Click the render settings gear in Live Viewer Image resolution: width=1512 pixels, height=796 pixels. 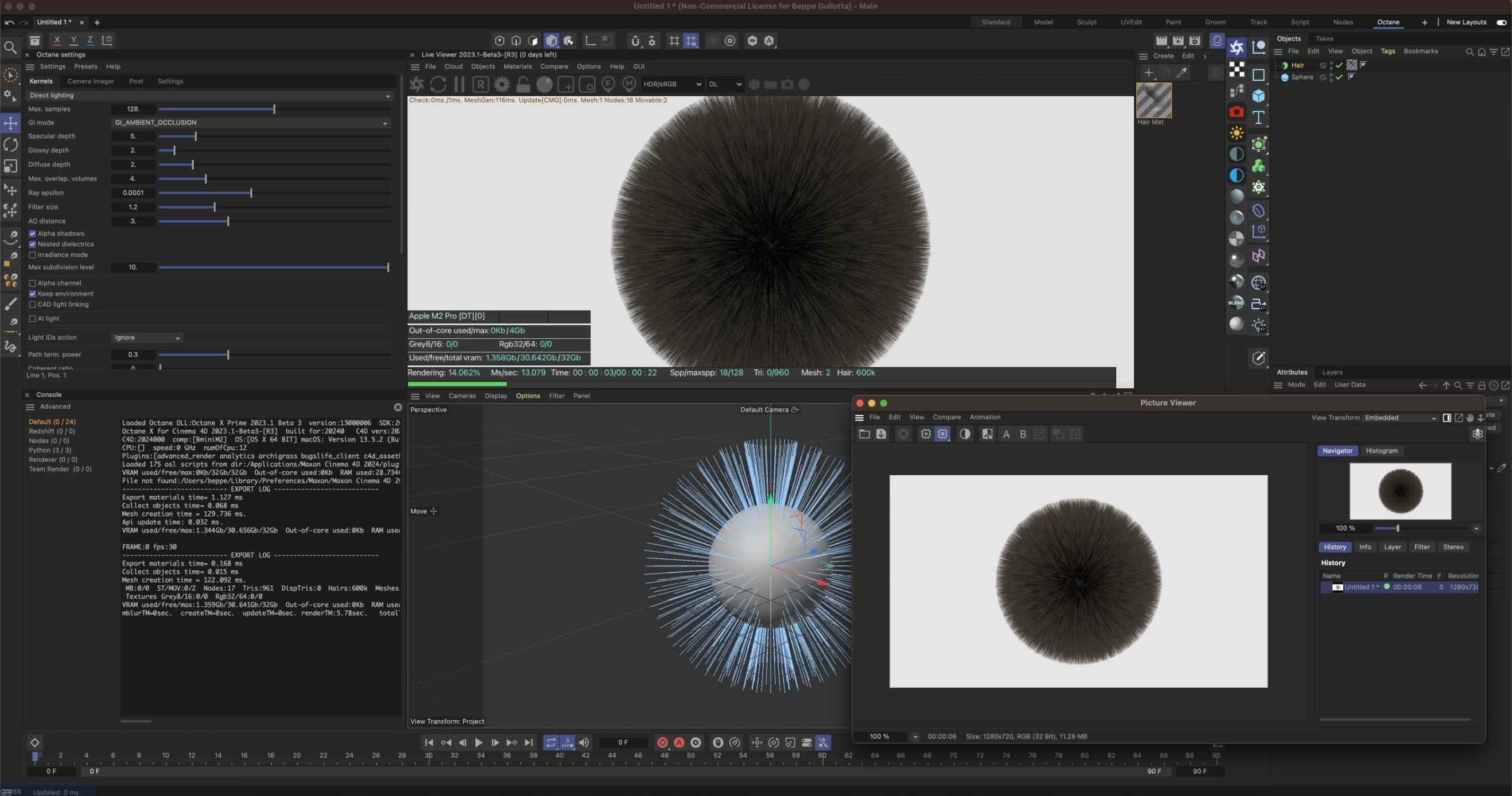tap(501, 85)
